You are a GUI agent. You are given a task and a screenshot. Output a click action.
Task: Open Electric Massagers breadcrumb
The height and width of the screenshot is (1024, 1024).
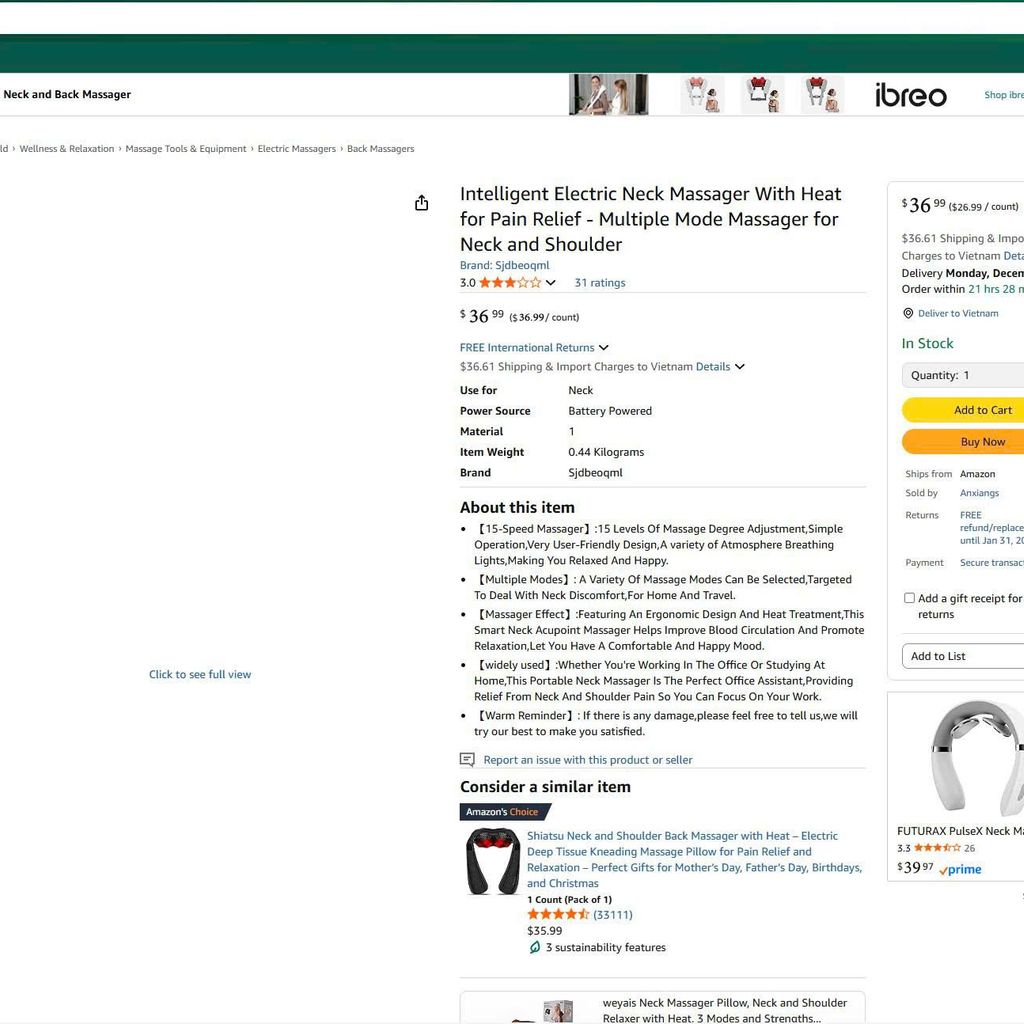coord(296,149)
